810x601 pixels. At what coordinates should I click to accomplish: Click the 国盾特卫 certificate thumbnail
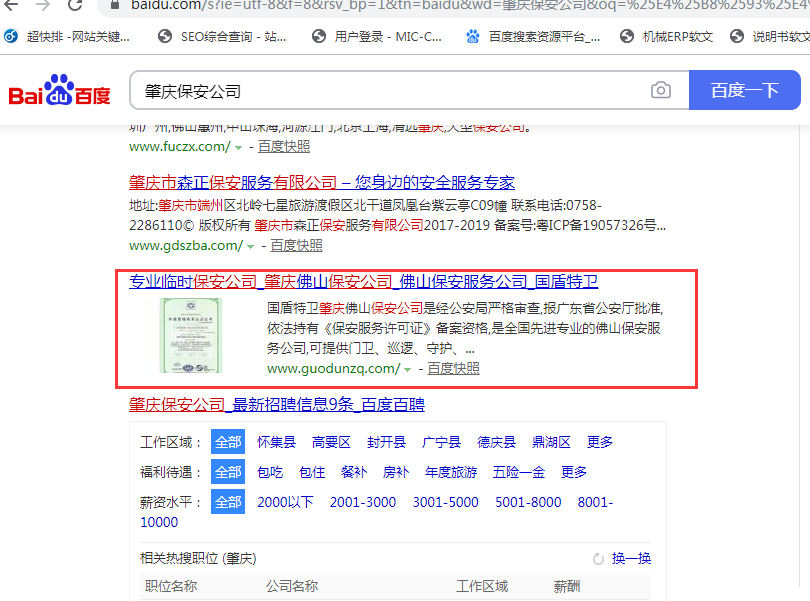(191, 335)
